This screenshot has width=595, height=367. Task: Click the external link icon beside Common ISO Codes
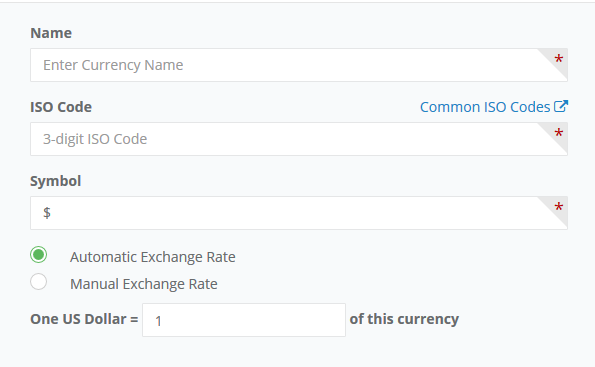tap(561, 106)
